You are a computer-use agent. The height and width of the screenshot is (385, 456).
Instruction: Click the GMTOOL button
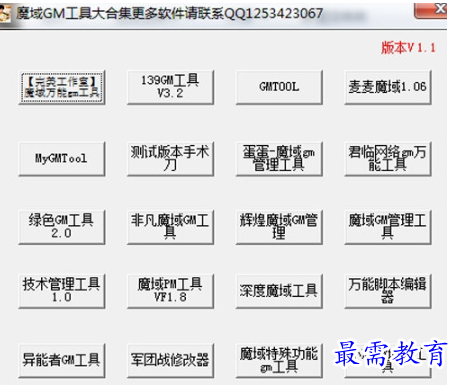click(279, 87)
